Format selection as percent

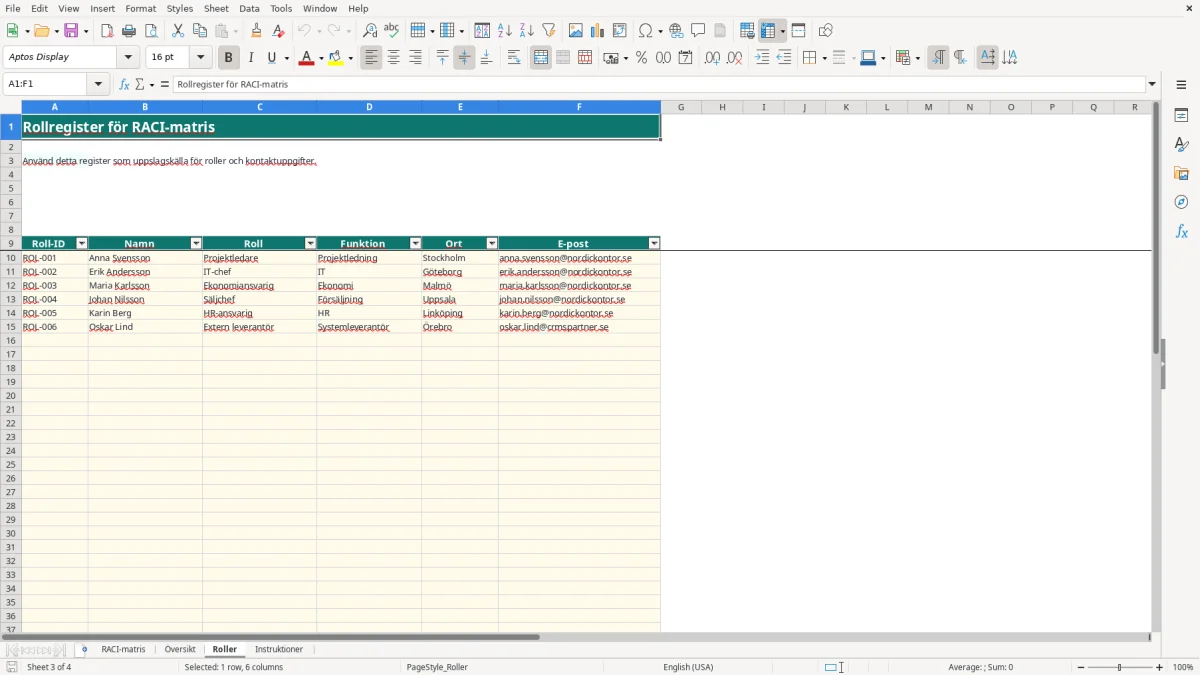pos(642,58)
